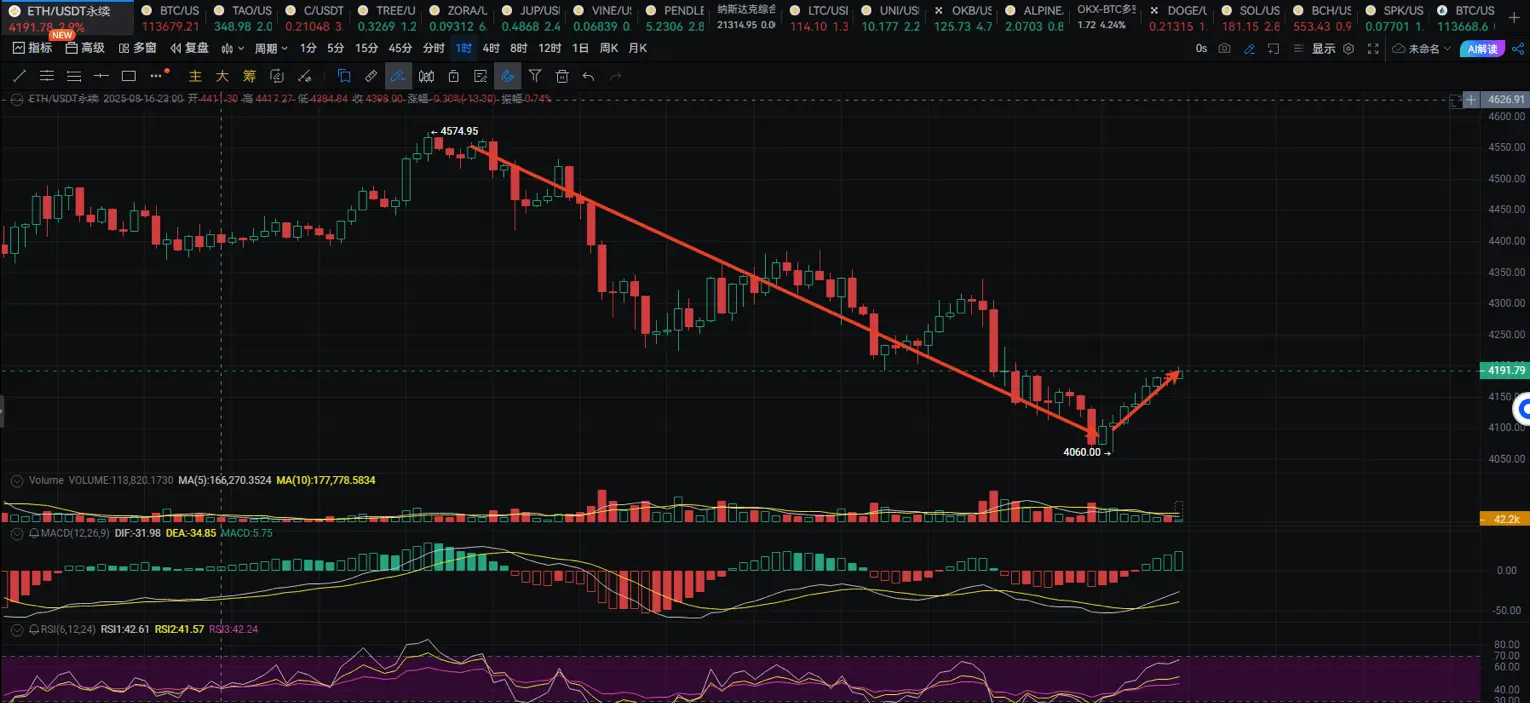
Task: Switch to the 4时 timeframe
Action: [491, 48]
